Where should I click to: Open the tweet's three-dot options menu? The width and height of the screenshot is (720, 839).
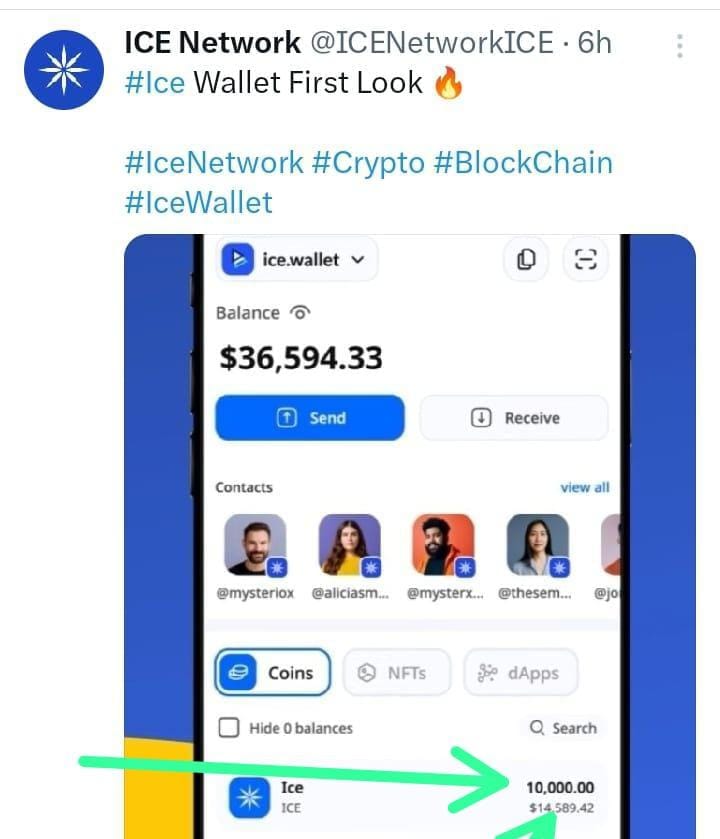pos(679,46)
